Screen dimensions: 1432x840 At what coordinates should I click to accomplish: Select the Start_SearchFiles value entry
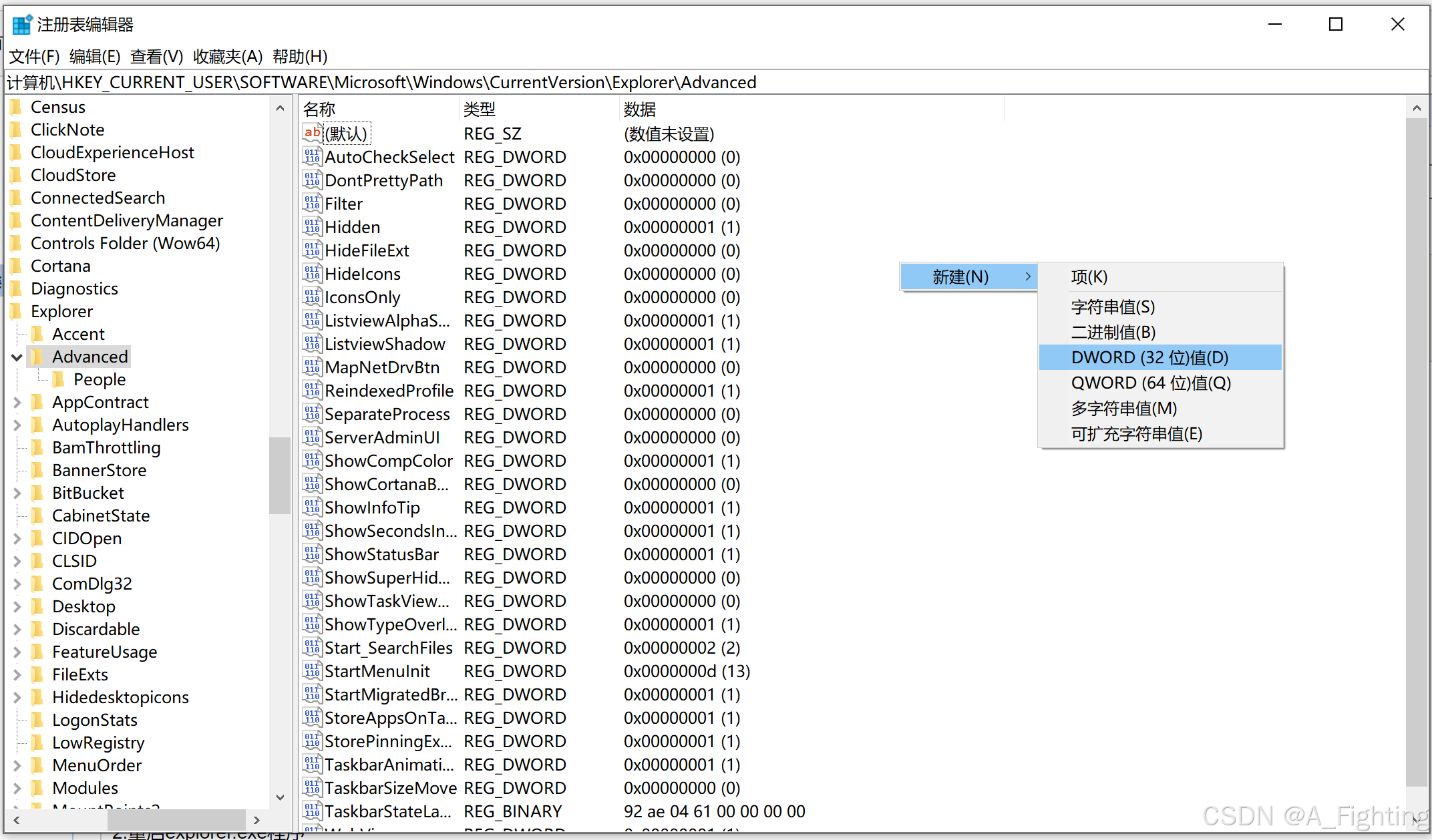click(389, 648)
